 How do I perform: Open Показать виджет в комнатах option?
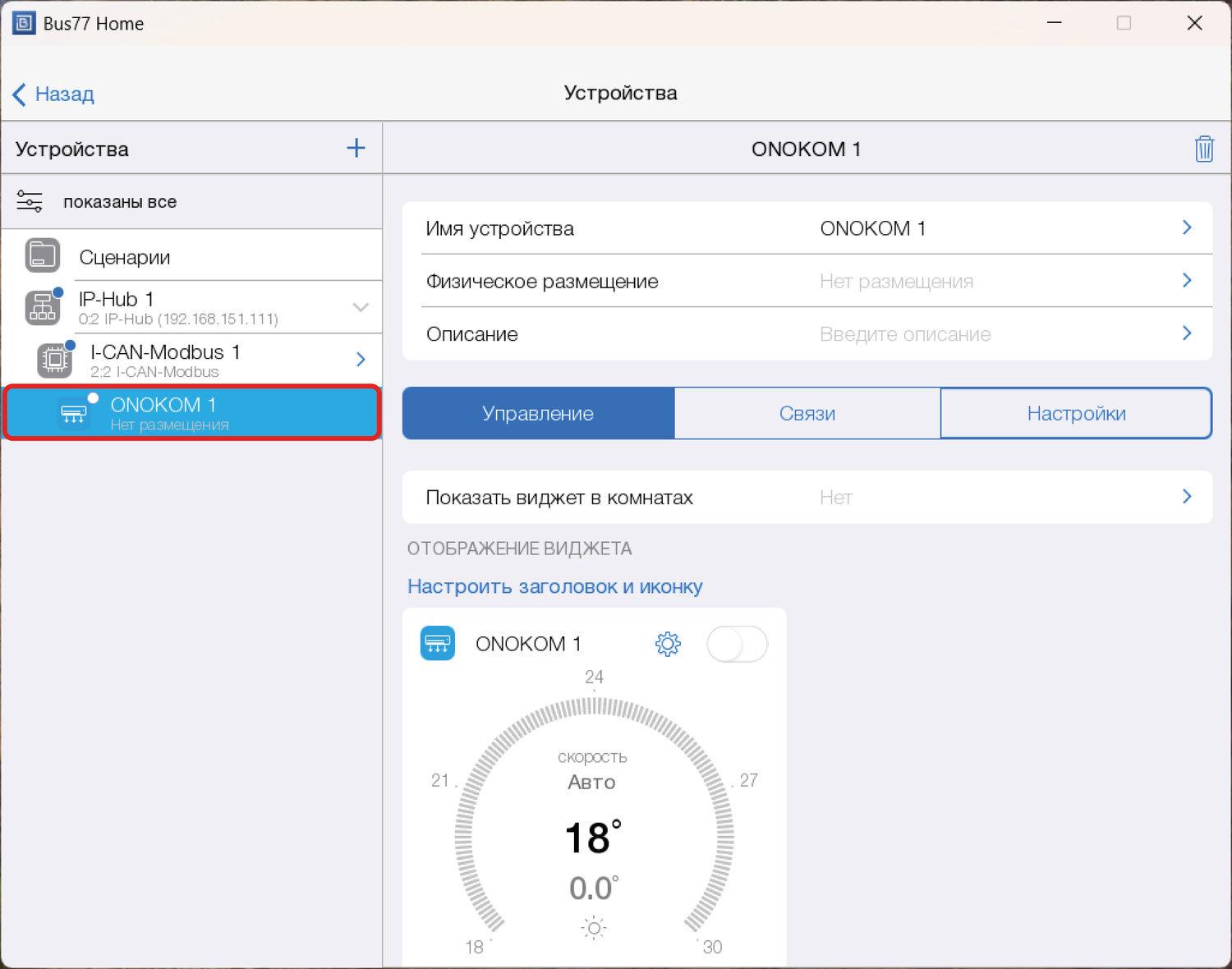point(807,497)
